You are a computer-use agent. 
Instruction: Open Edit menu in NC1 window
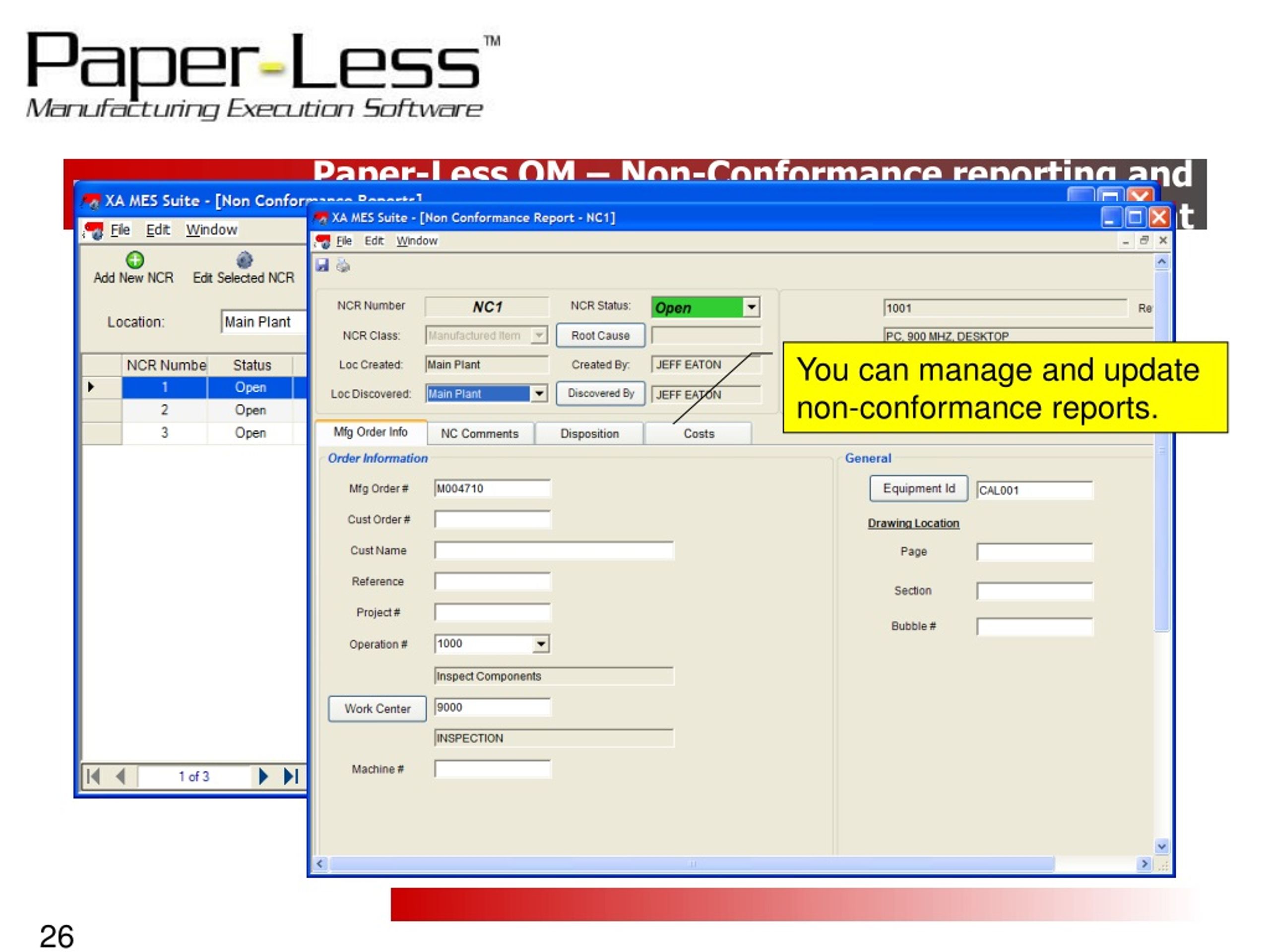coord(375,241)
